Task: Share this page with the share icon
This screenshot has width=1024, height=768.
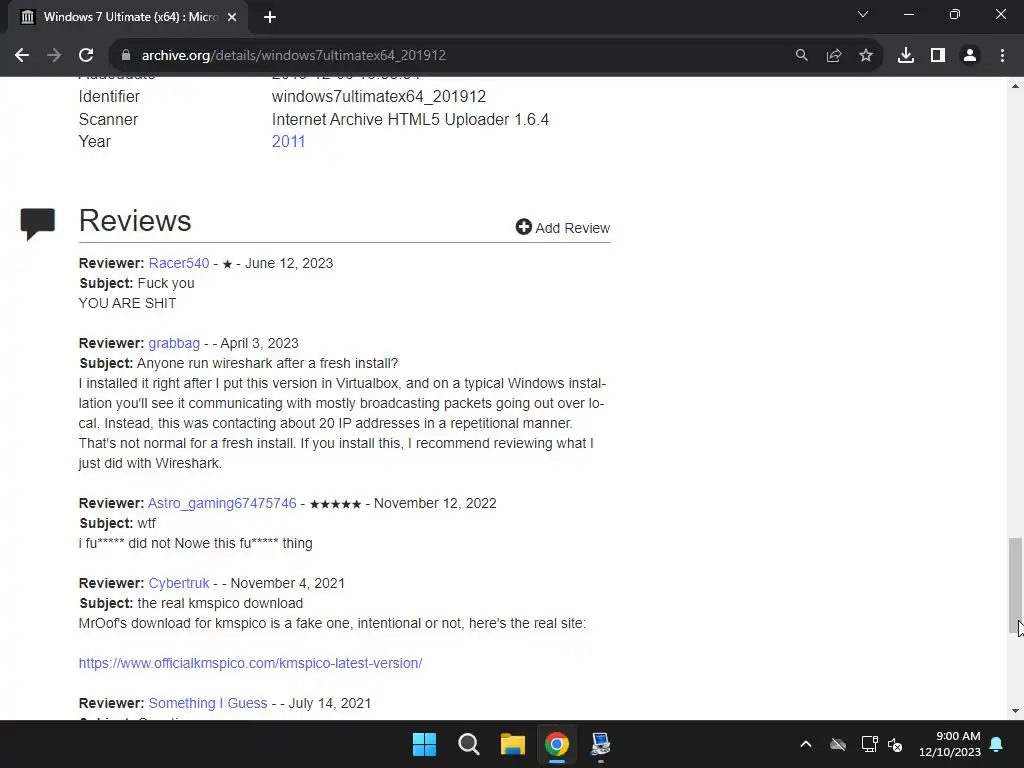Action: (x=834, y=56)
